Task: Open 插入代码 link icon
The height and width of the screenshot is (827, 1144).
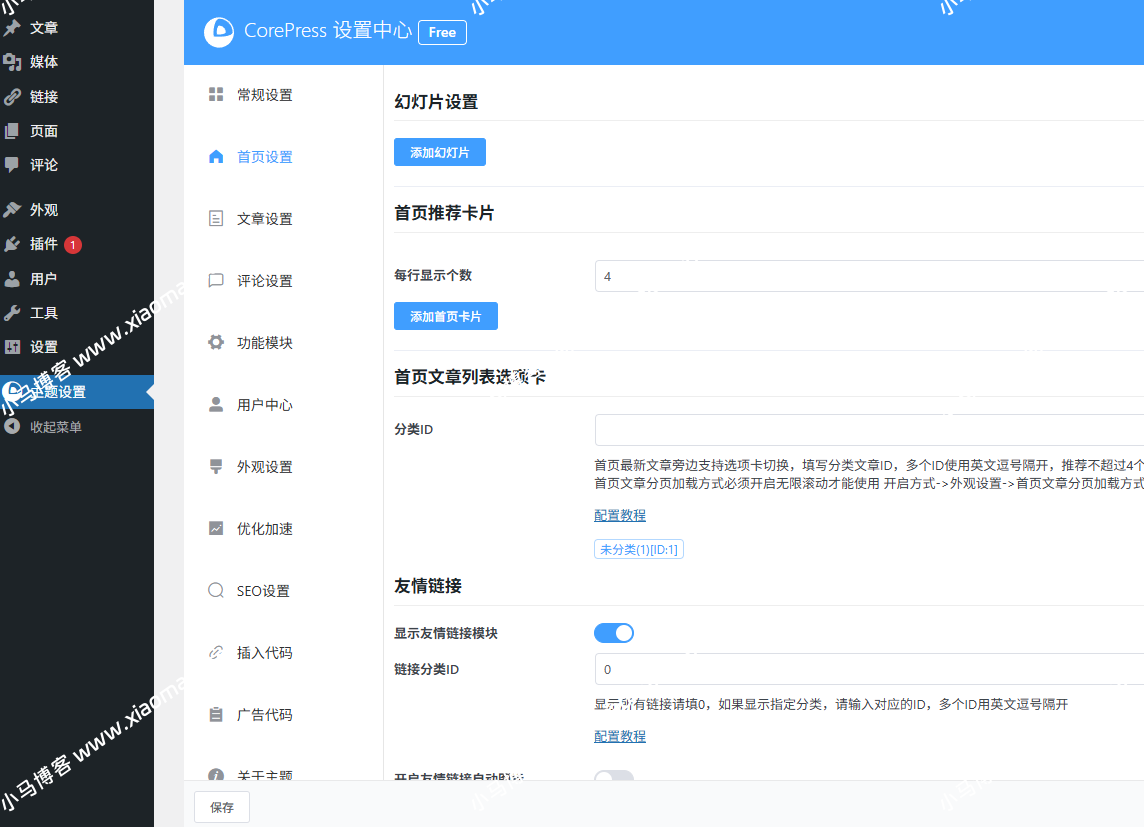Action: (216, 652)
